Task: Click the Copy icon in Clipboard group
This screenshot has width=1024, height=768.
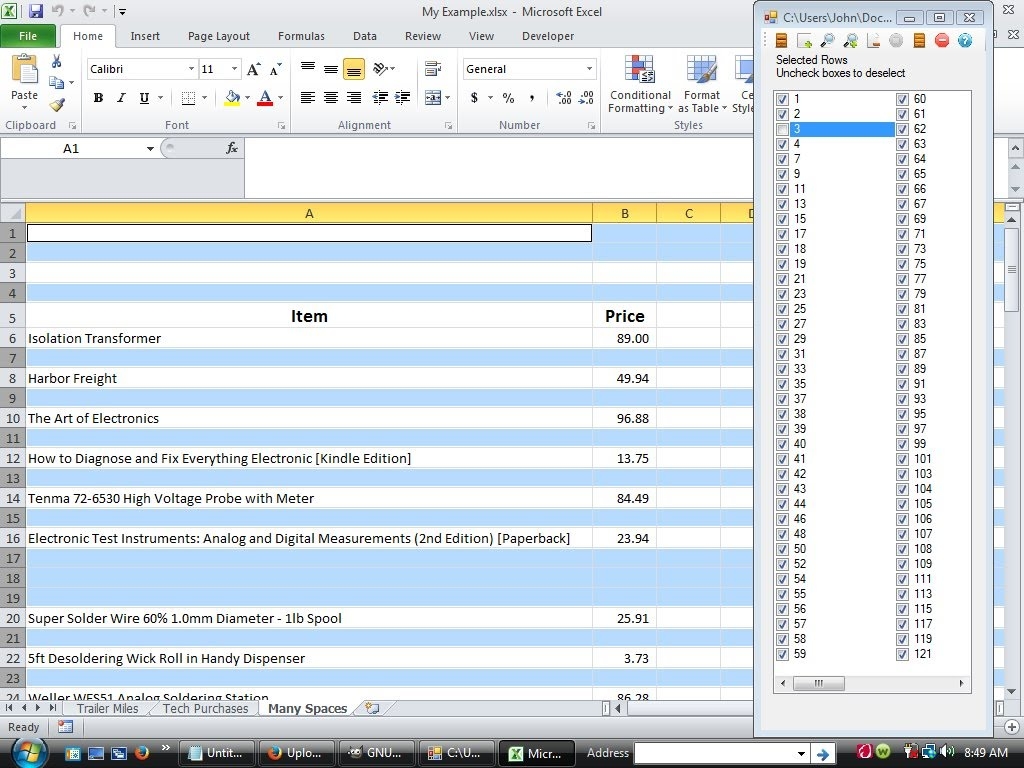Action: [57, 82]
